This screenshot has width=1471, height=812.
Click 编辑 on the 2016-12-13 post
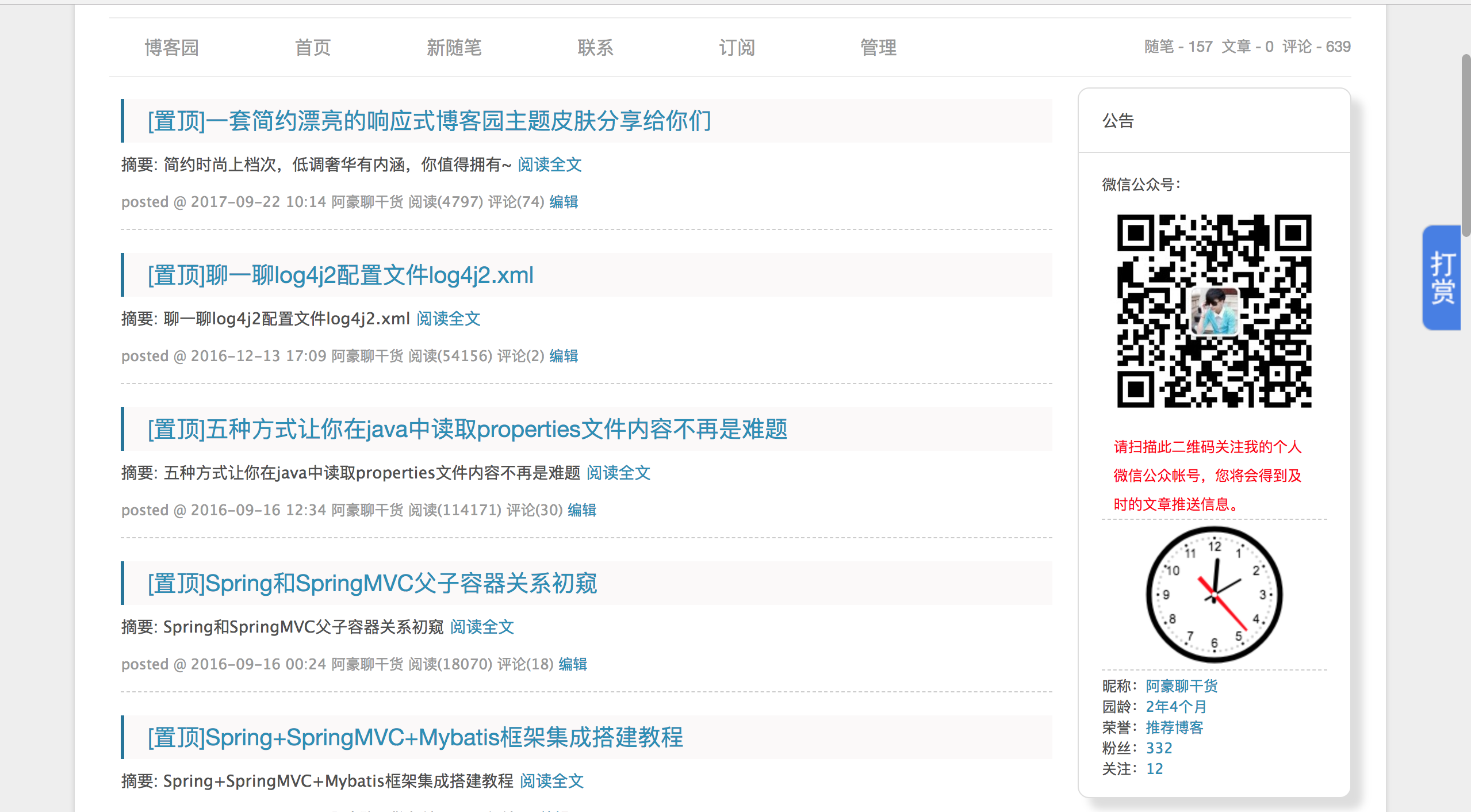click(564, 356)
